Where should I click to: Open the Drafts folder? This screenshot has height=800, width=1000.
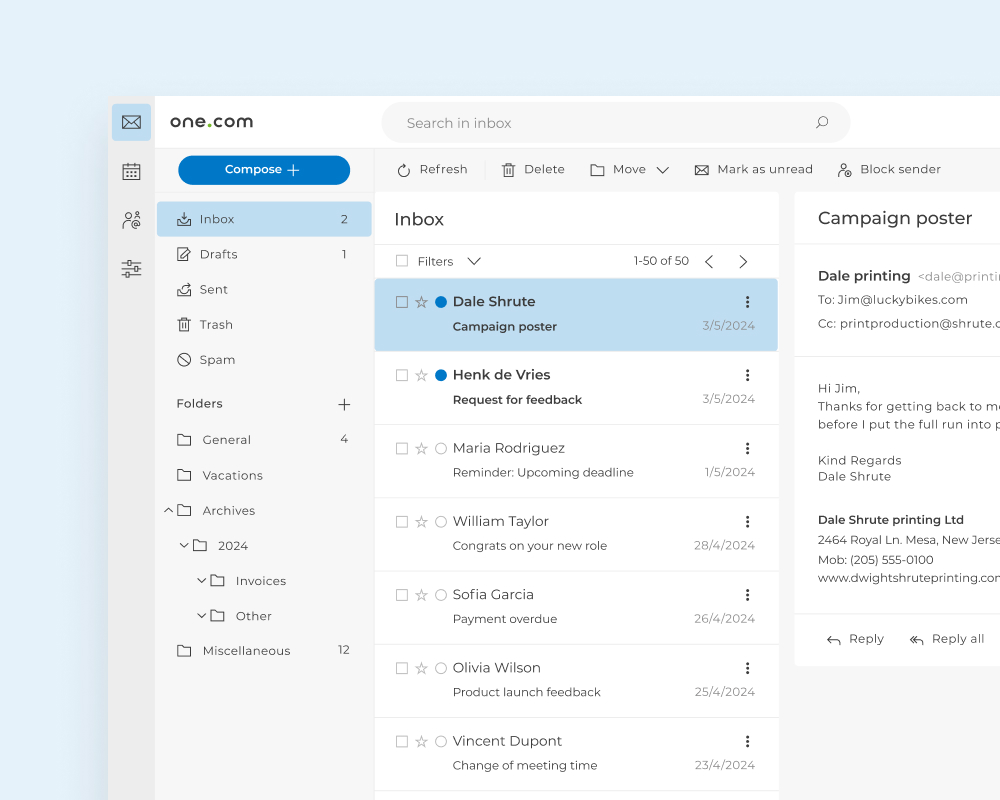tap(264, 255)
